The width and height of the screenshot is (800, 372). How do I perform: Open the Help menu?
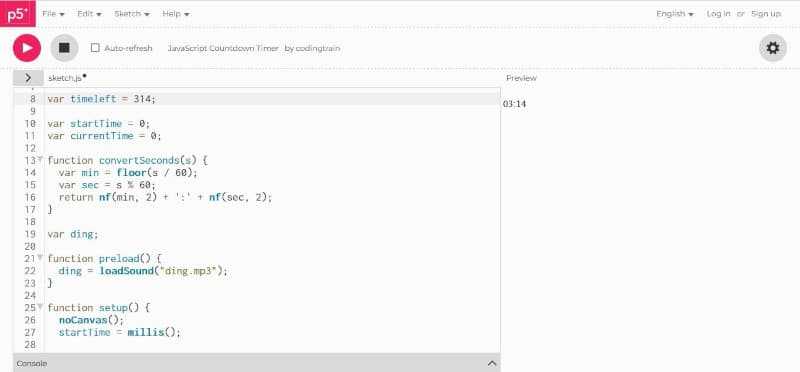(176, 14)
